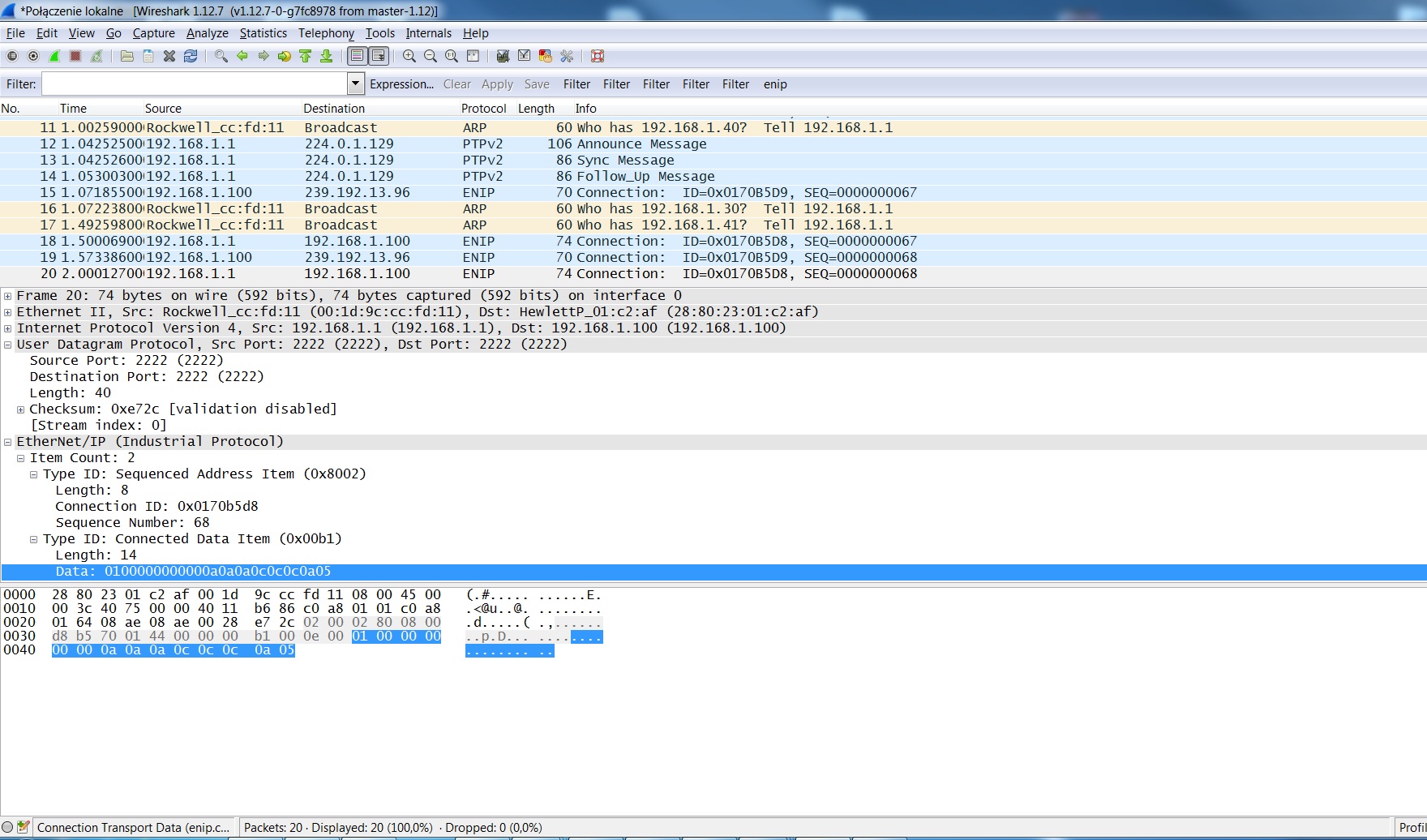Open capture options via toolbar icon
1427x840 pixels.
(33, 56)
